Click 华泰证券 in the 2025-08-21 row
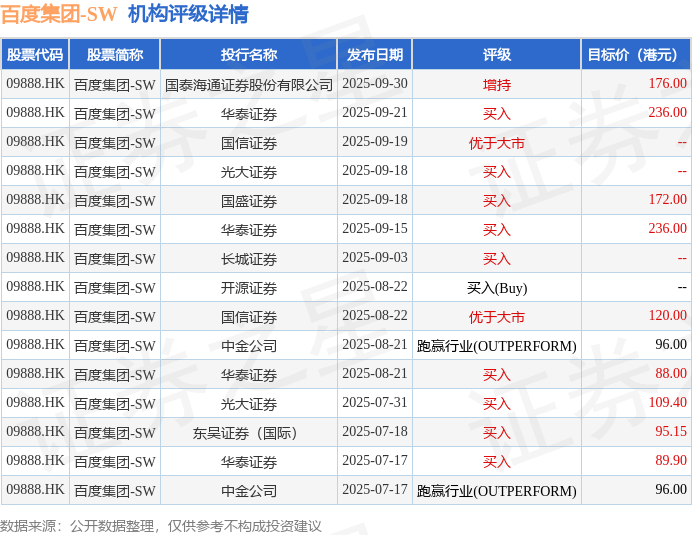 pyautogui.click(x=249, y=375)
